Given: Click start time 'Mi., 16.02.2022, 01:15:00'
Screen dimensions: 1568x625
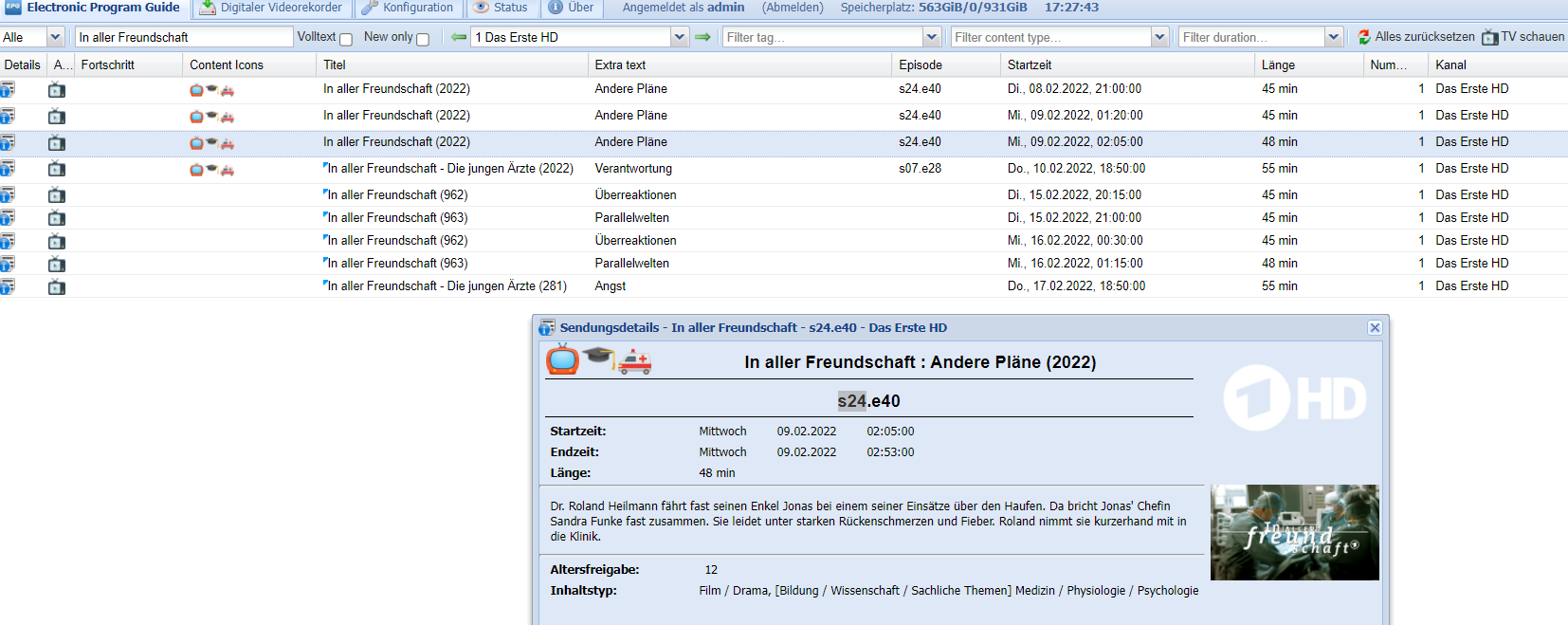Looking at the screenshot, I should pos(1075,264).
